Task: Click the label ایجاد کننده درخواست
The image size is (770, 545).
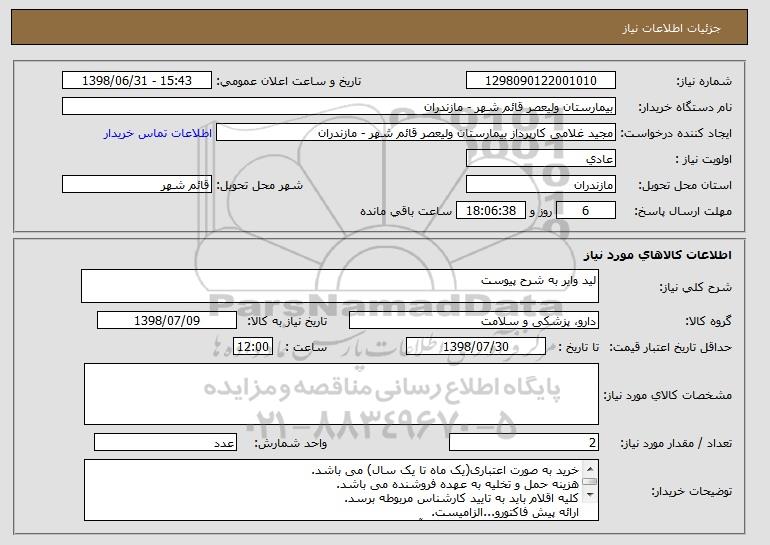Action: 676,133
